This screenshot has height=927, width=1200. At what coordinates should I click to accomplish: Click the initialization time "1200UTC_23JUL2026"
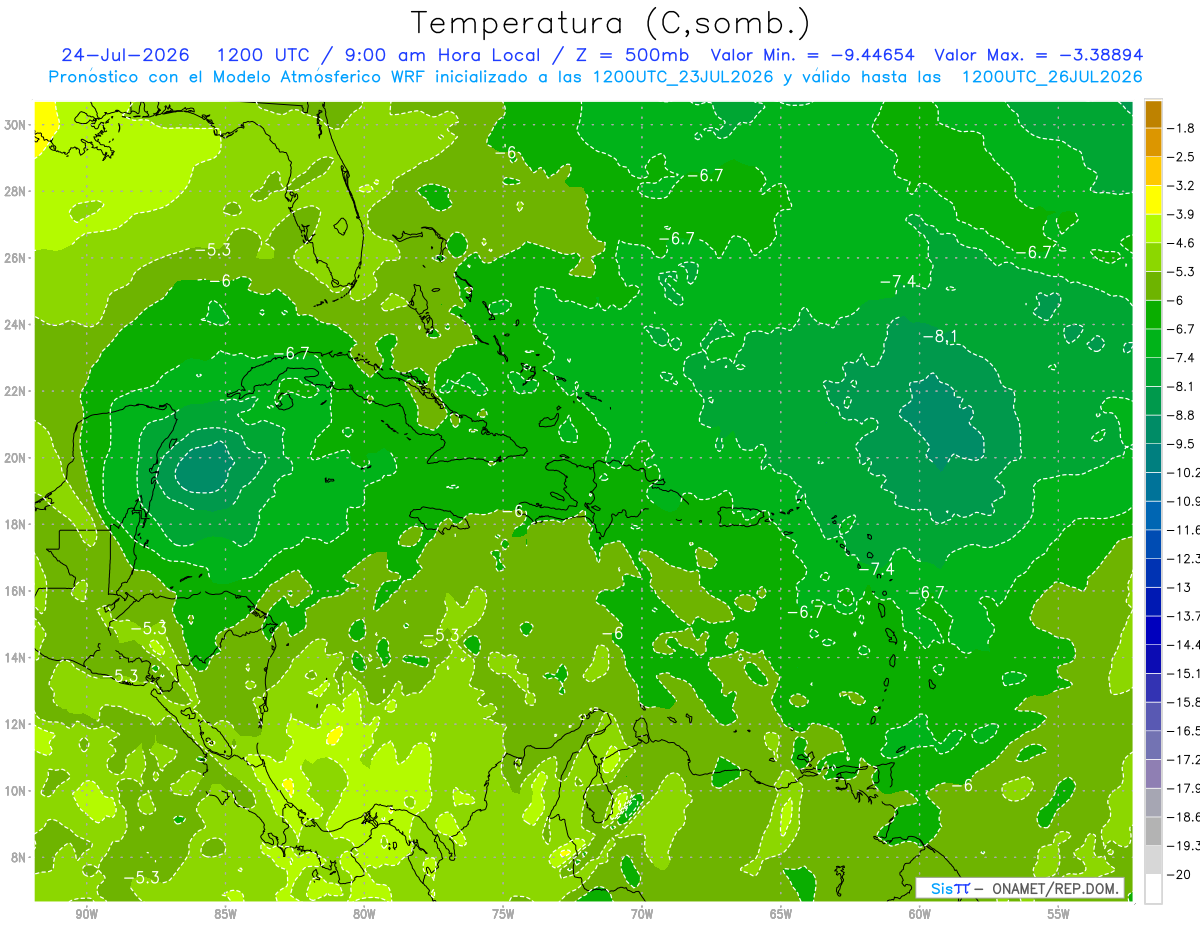(683, 76)
